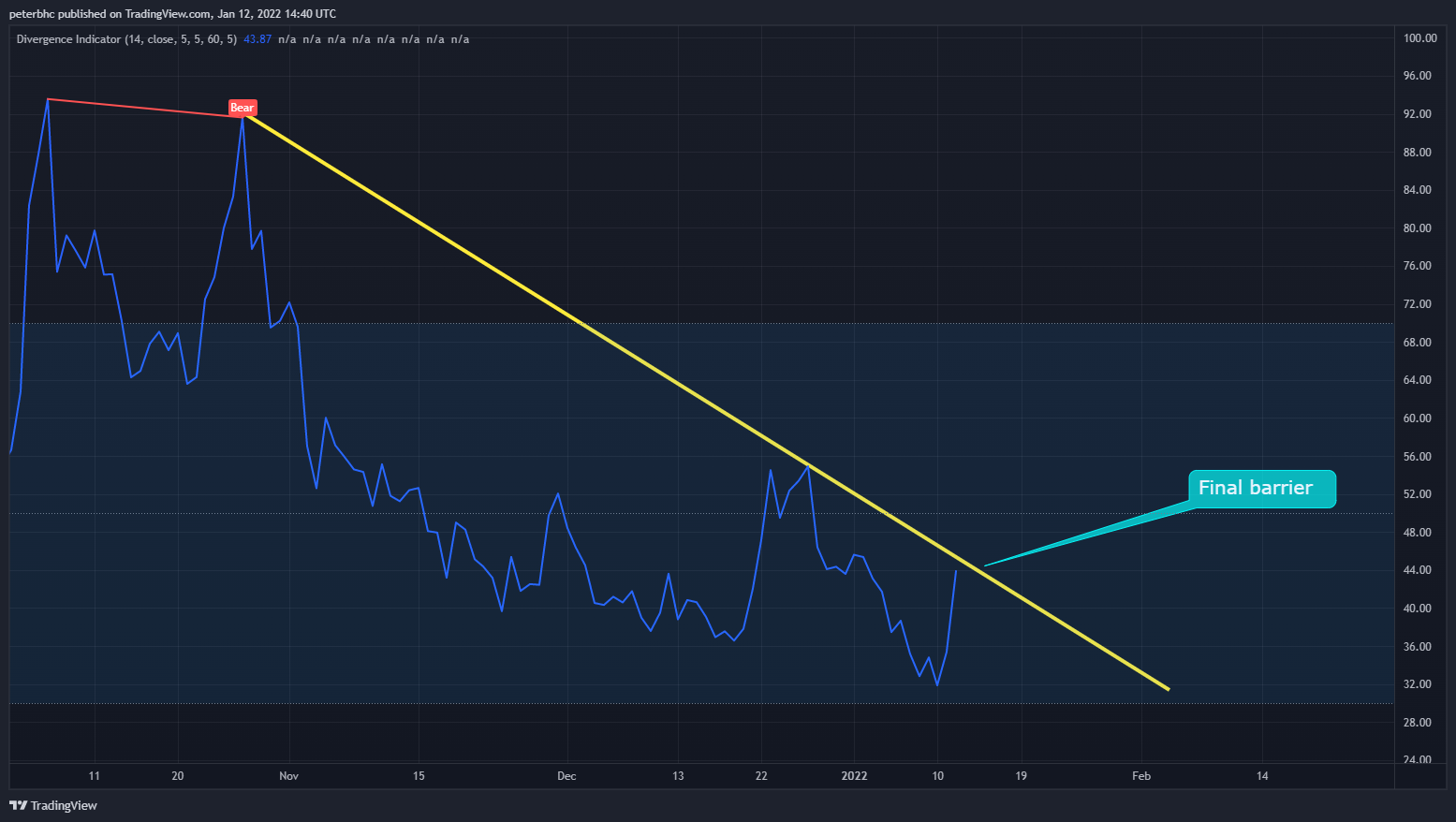Click the 2022 date axis label
This screenshot has height=822, width=1456.
pos(854,776)
